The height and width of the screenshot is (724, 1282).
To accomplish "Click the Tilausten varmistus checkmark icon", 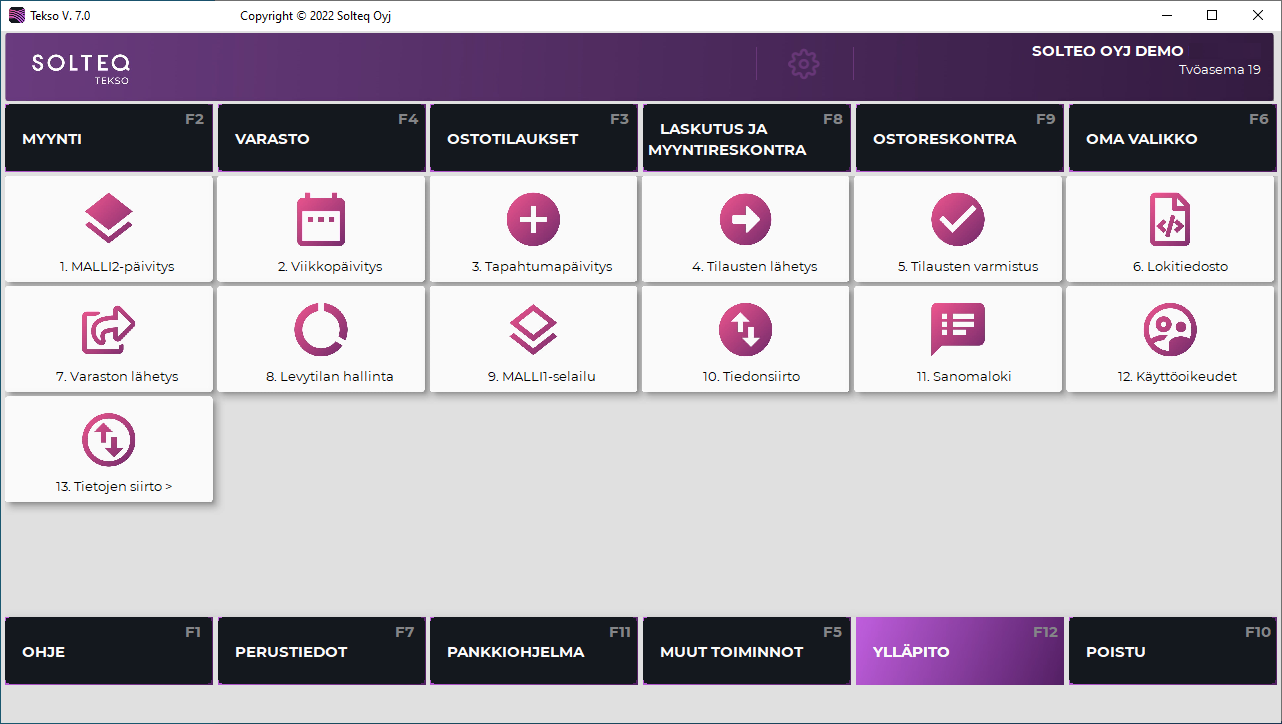I will tap(957, 219).
